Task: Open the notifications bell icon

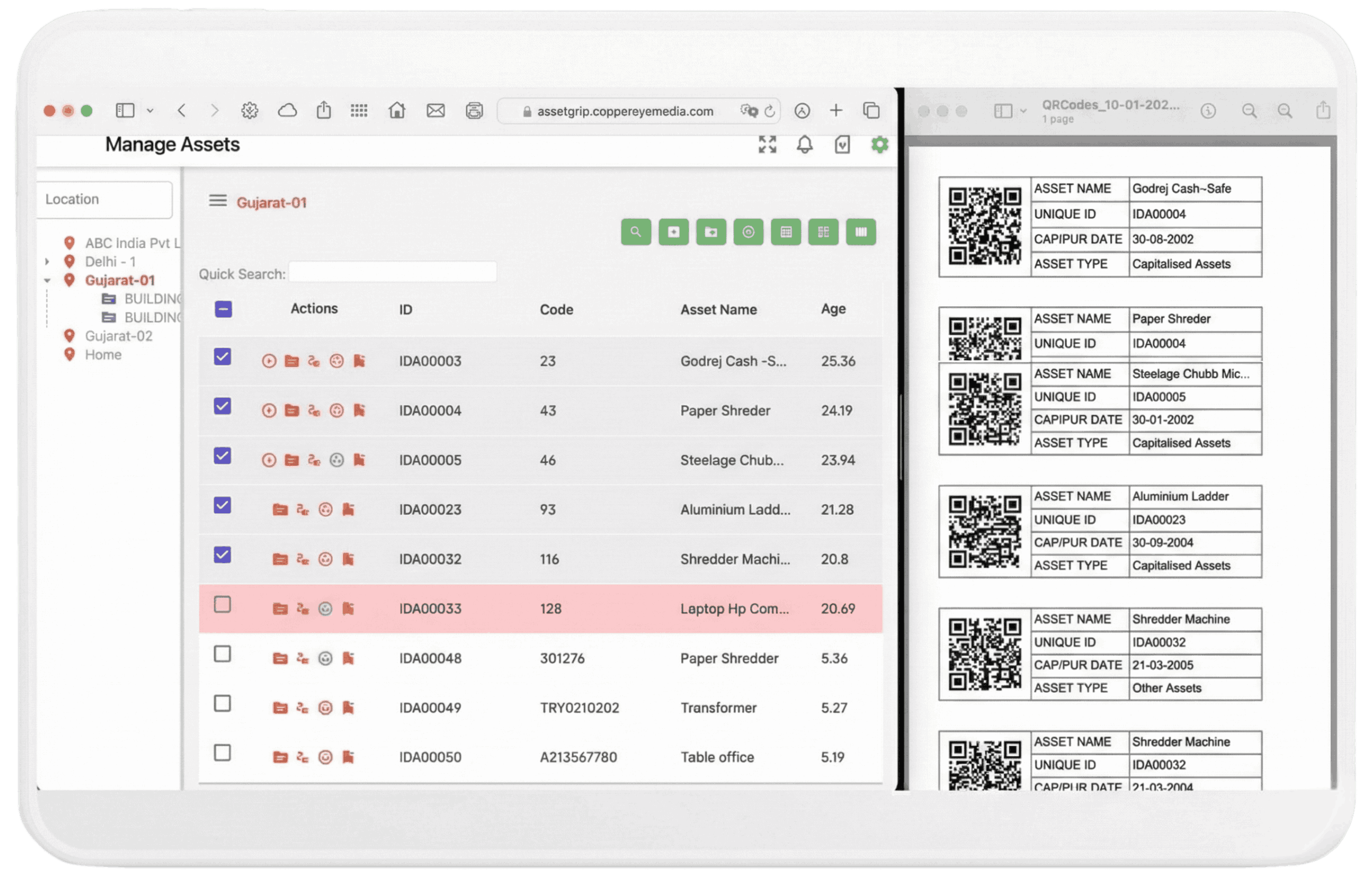Action: (804, 145)
